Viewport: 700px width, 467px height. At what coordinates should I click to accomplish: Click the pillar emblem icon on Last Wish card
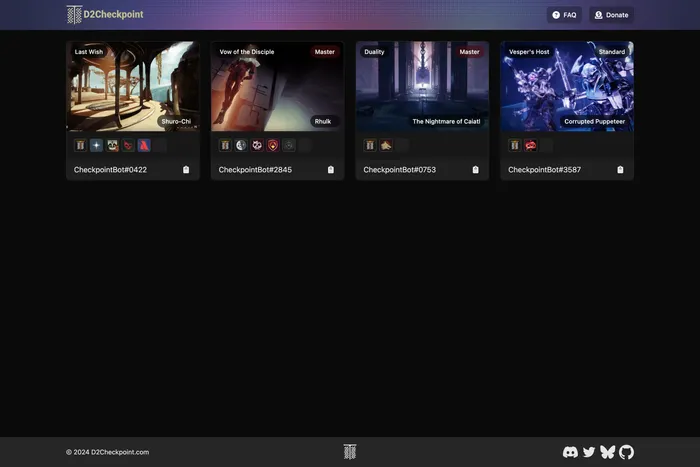(x=80, y=145)
